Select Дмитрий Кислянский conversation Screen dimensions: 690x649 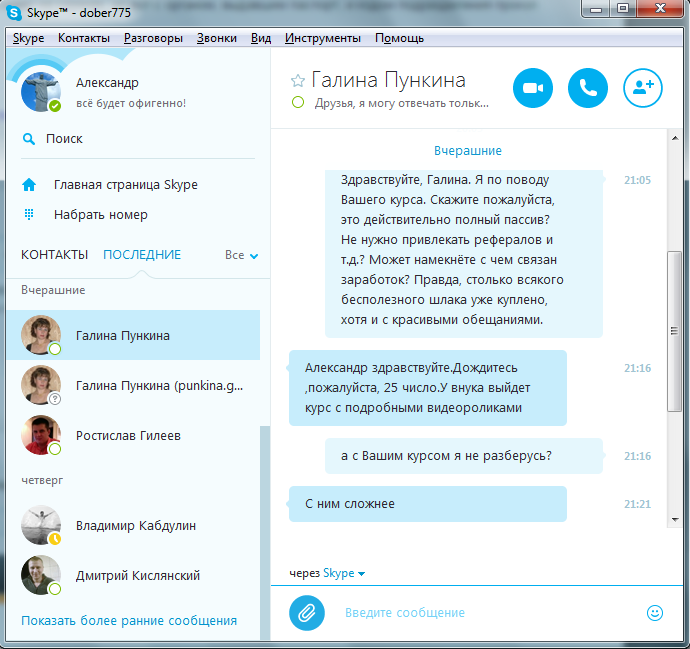click(133, 576)
